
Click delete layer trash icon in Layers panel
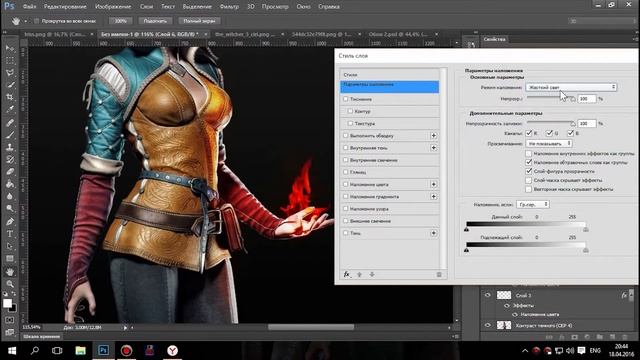click(x=624, y=337)
